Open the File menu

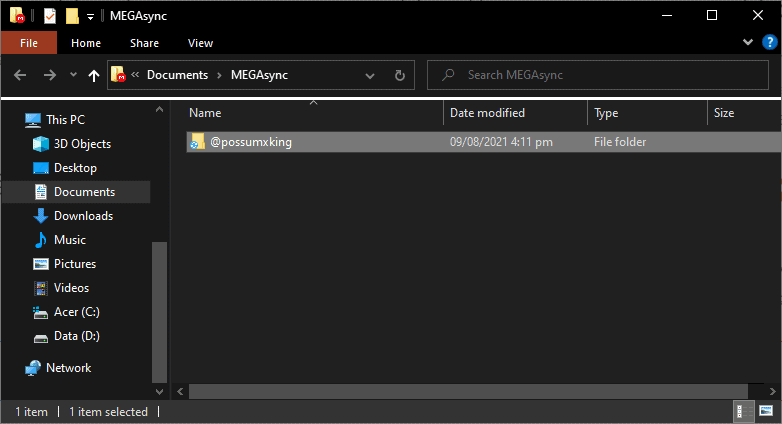click(29, 43)
